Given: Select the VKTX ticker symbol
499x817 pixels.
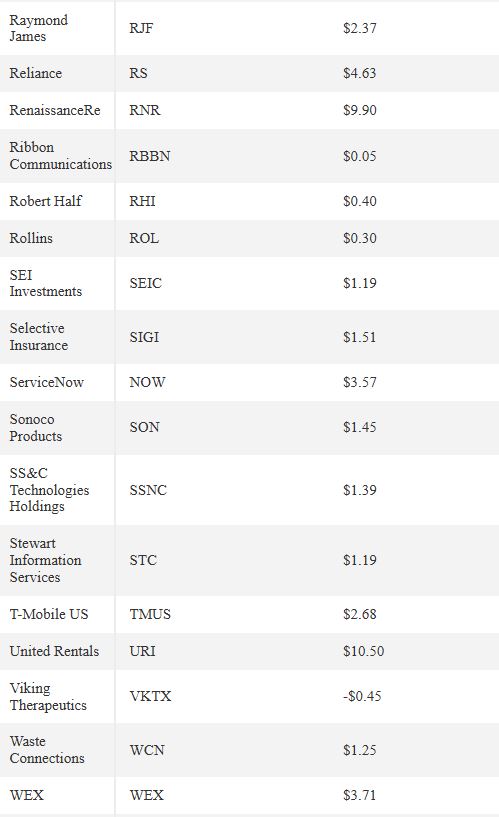Looking at the screenshot, I should pyautogui.click(x=150, y=696).
